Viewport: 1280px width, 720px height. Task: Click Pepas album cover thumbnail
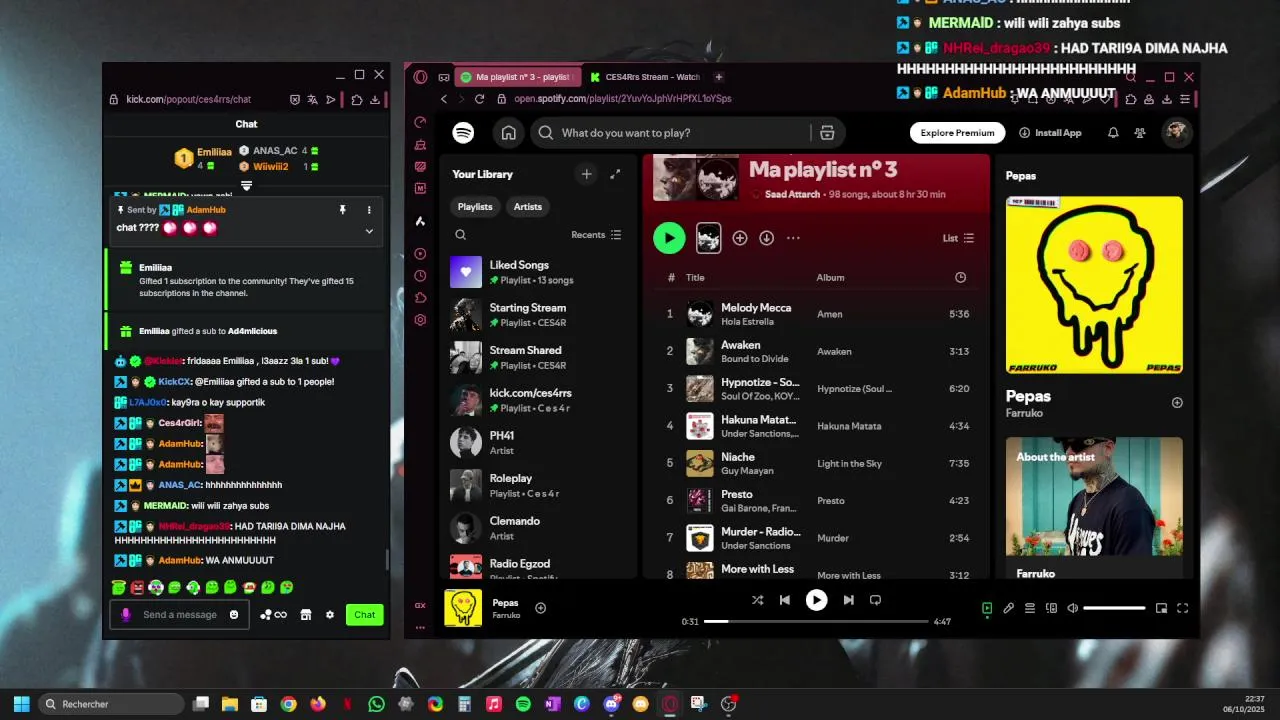463,608
